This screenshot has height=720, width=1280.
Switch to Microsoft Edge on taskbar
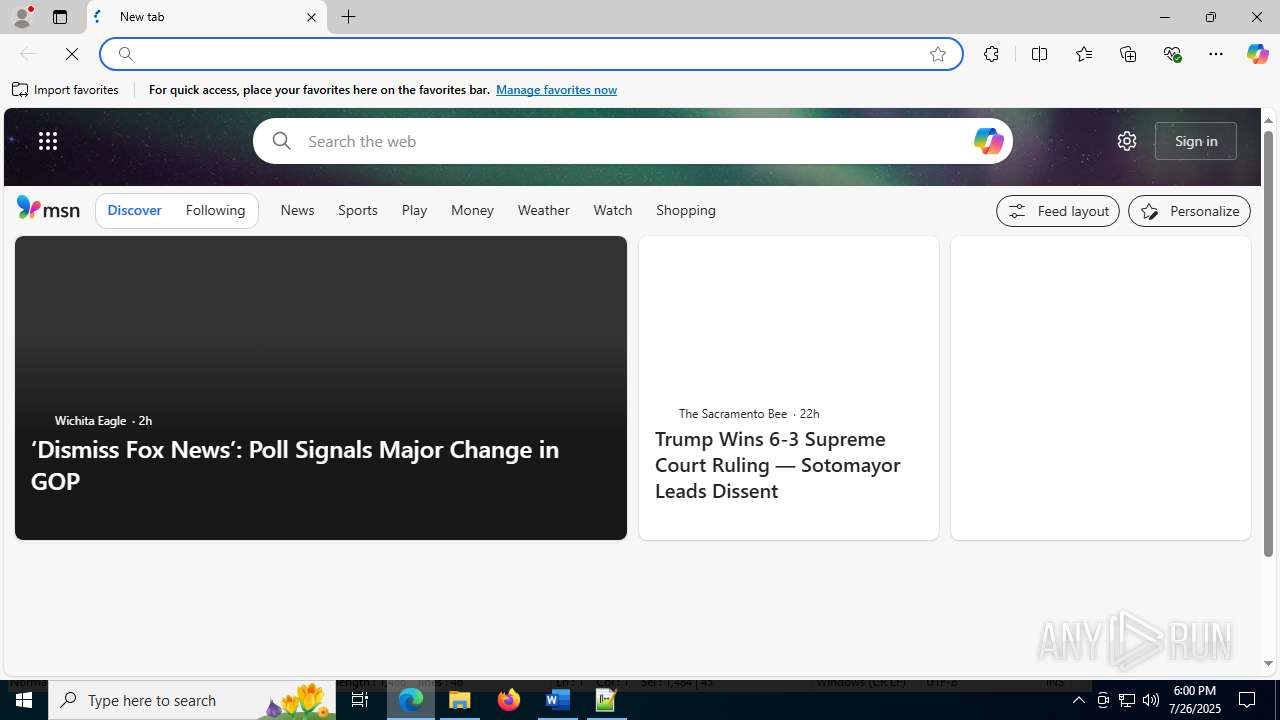411,700
